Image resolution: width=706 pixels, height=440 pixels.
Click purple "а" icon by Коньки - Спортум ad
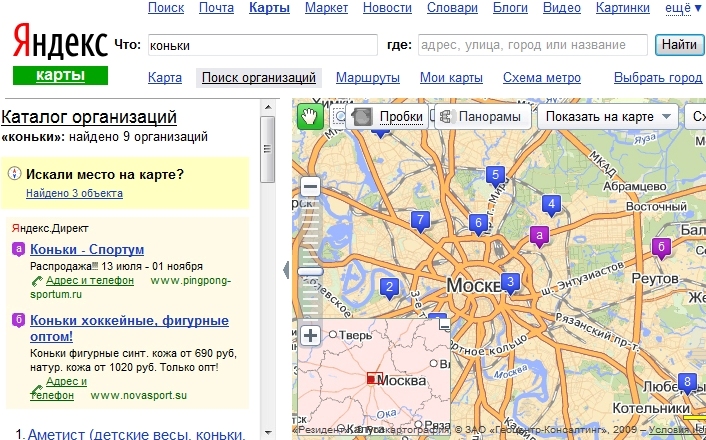pyautogui.click(x=18, y=249)
